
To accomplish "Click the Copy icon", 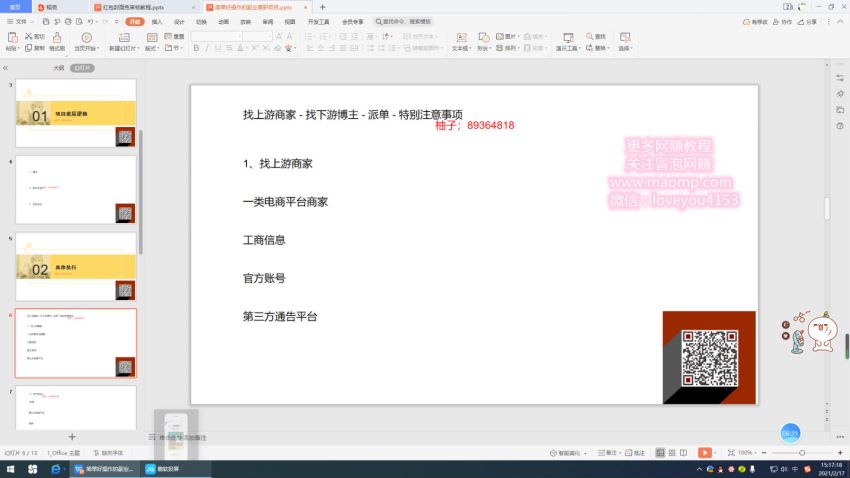I will coord(29,48).
